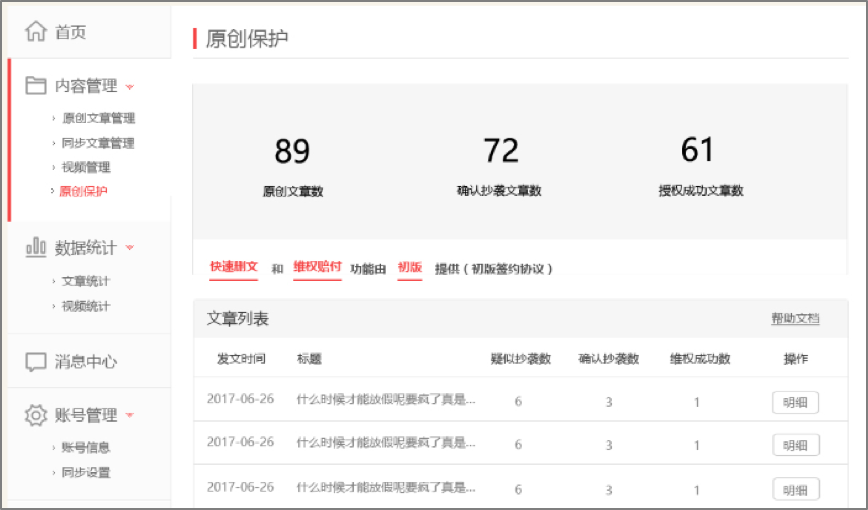Click the home icon beside 首页
The height and width of the screenshot is (510, 868).
[36, 32]
